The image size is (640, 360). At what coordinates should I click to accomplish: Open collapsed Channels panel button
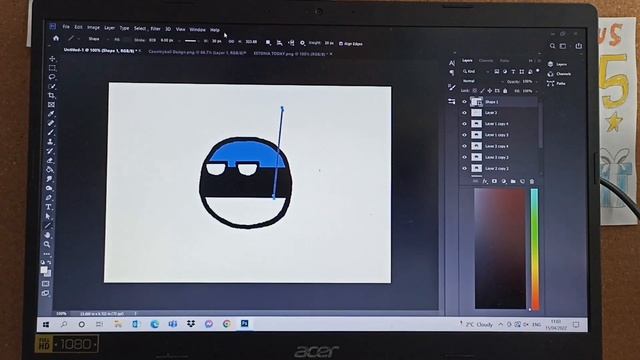pos(559,74)
